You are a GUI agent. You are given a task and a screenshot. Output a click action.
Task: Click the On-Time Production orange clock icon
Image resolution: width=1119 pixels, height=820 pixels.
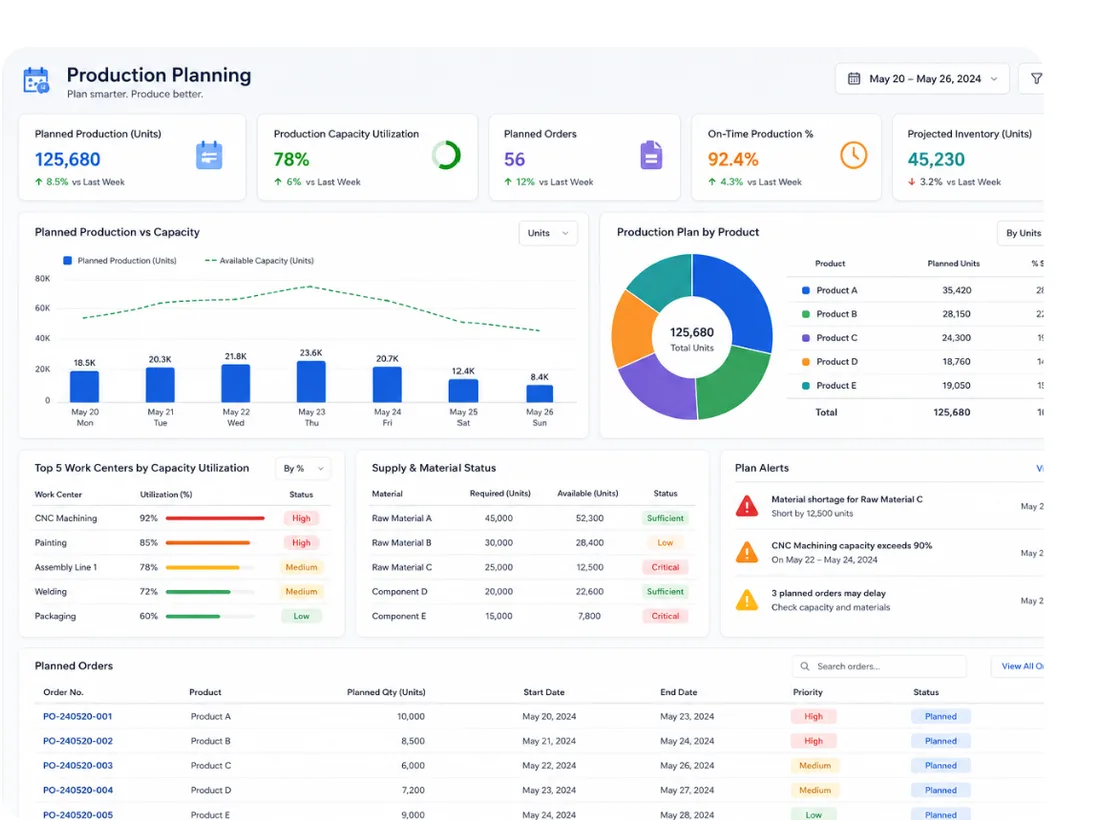tap(854, 156)
